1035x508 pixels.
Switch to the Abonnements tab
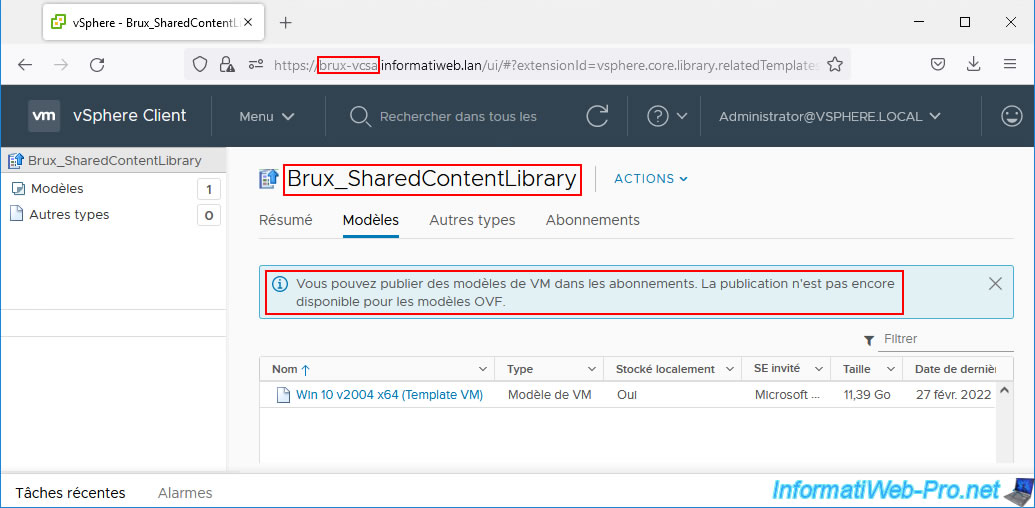pyautogui.click(x=593, y=220)
